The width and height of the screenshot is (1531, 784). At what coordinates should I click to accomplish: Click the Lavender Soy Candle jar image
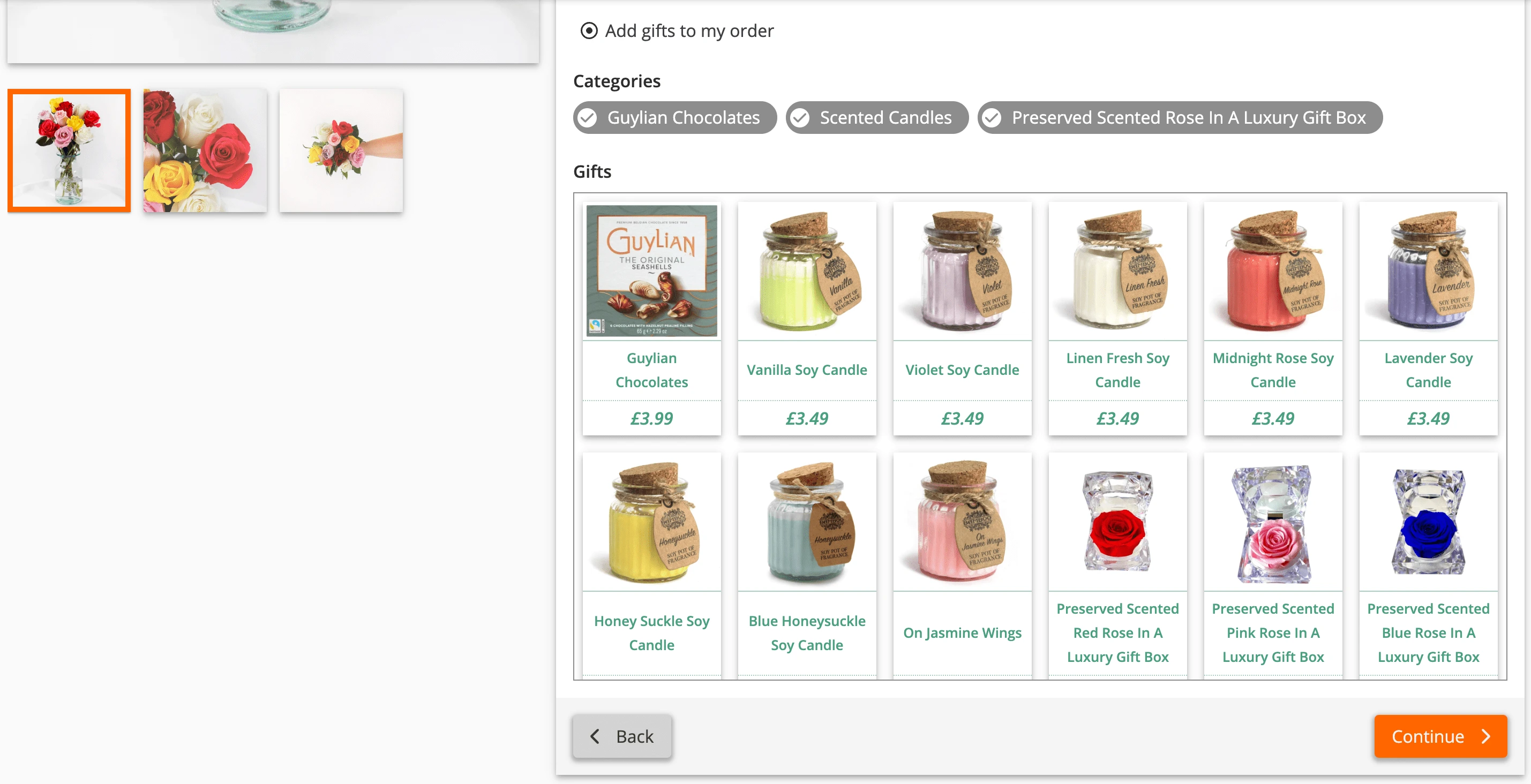click(1428, 271)
